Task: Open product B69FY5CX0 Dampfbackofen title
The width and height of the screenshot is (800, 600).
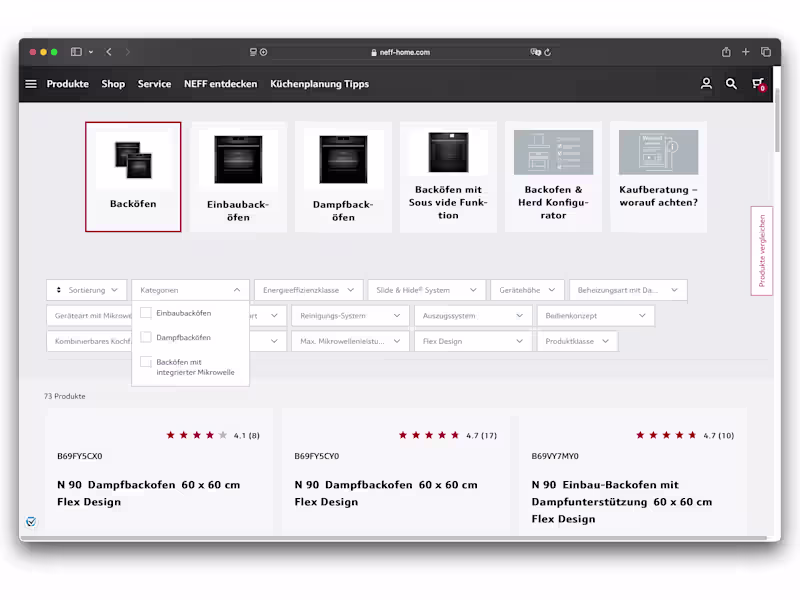Action: 148,493
